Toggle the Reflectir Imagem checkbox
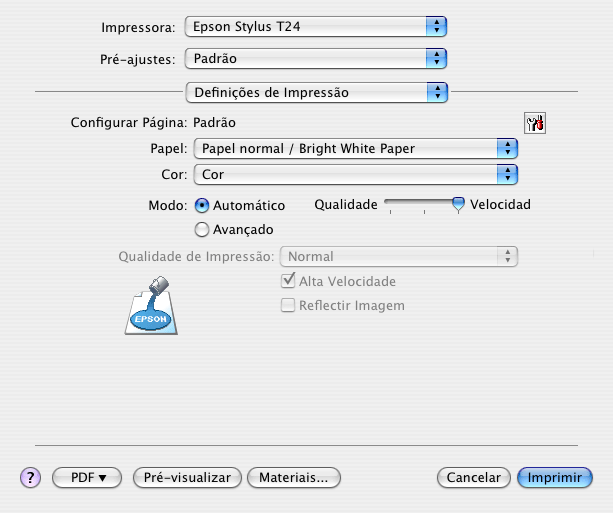The width and height of the screenshot is (613, 513). (288, 305)
